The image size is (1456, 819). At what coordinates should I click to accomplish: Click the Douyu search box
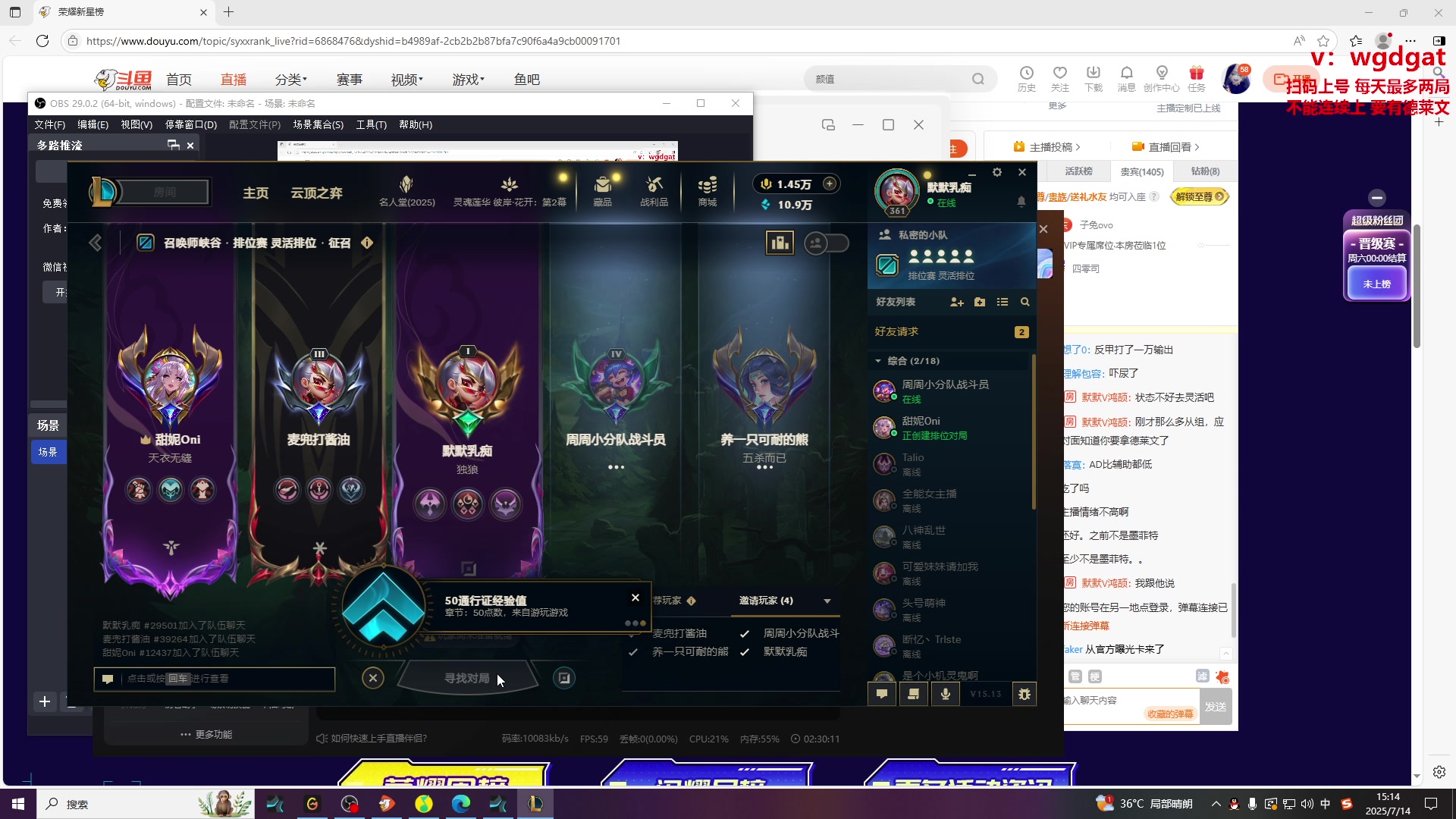click(900, 79)
